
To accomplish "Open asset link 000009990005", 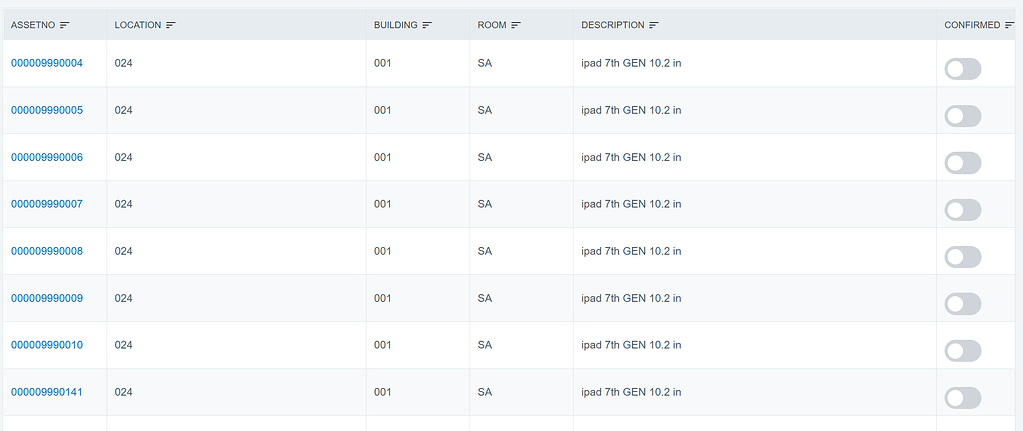I will 47,110.
